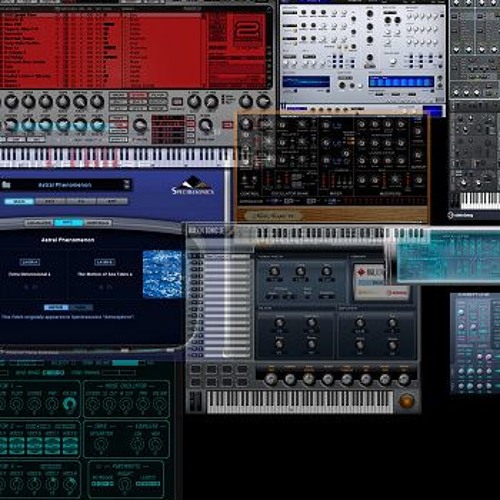
Task: Select the cyan highlighted middle tab above patch info
Action: click(x=68, y=223)
